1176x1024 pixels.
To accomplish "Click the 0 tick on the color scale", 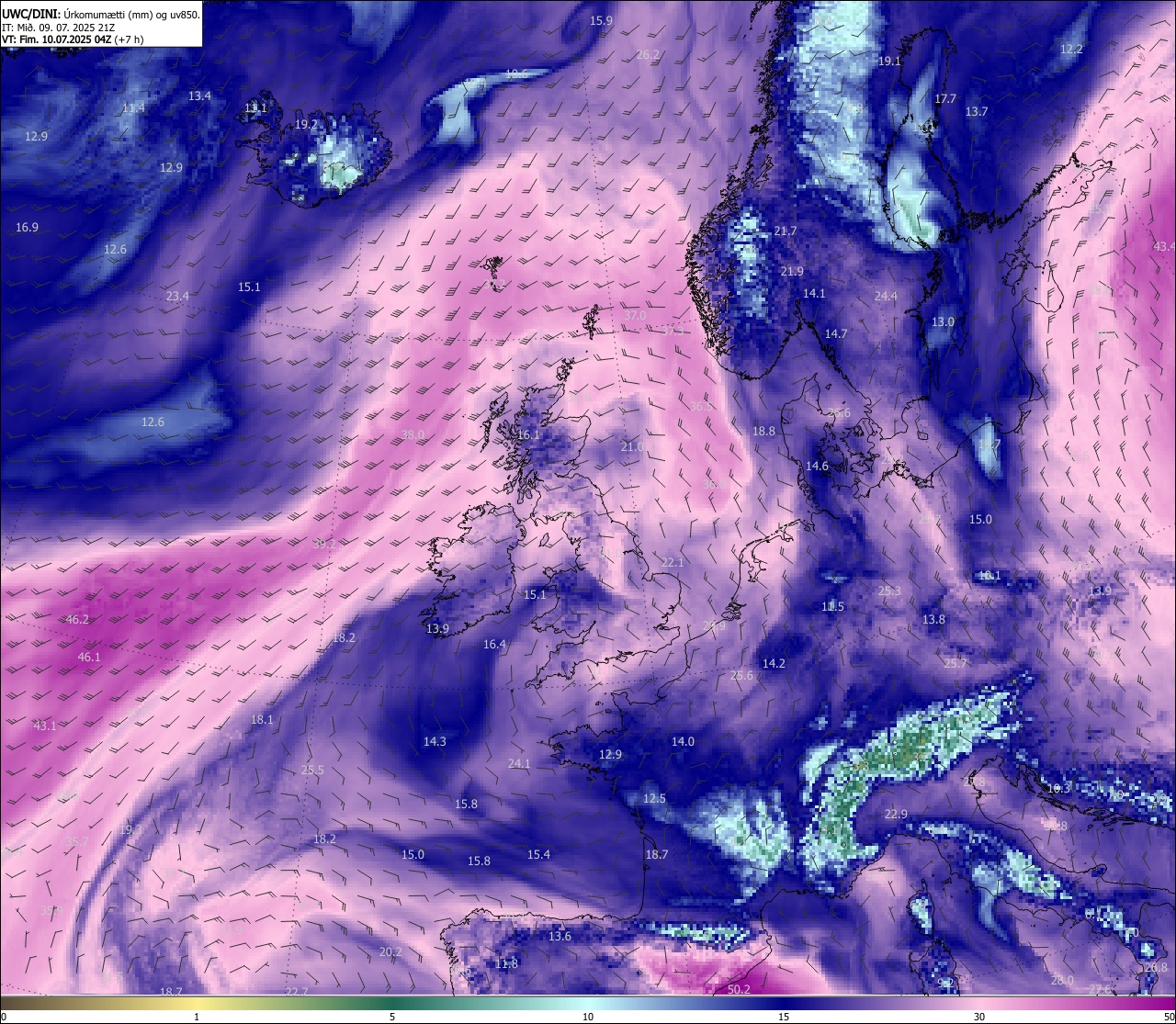I will [3, 1017].
